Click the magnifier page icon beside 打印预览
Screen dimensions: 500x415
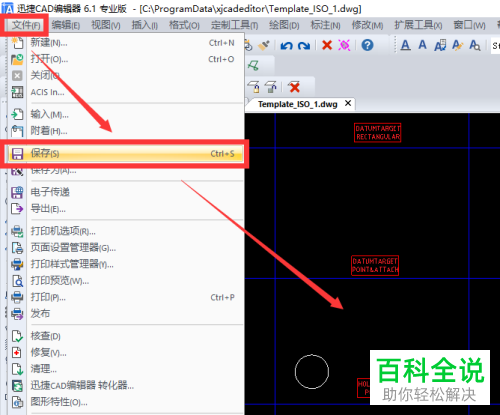pyautogui.click(x=17, y=281)
